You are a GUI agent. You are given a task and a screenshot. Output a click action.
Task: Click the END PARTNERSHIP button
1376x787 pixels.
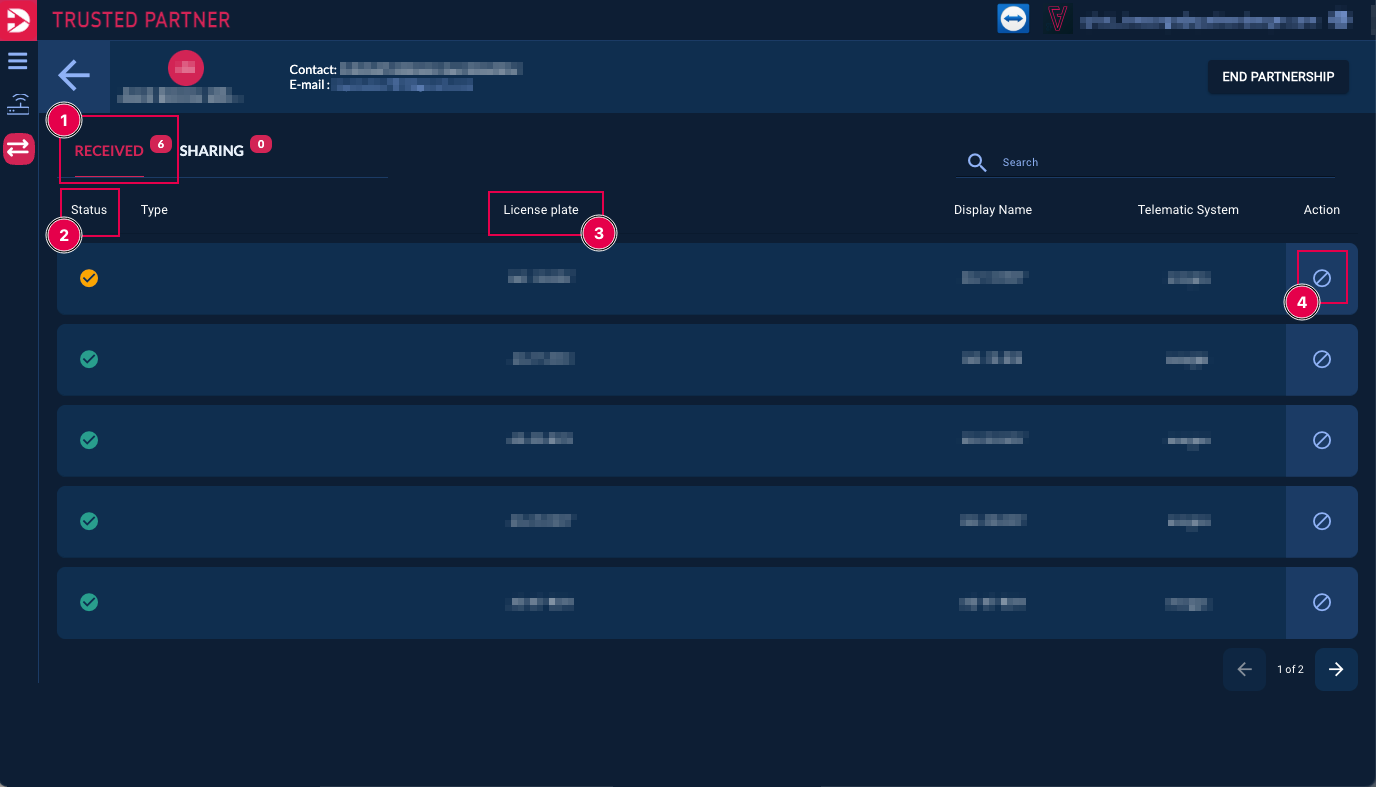coord(1277,77)
